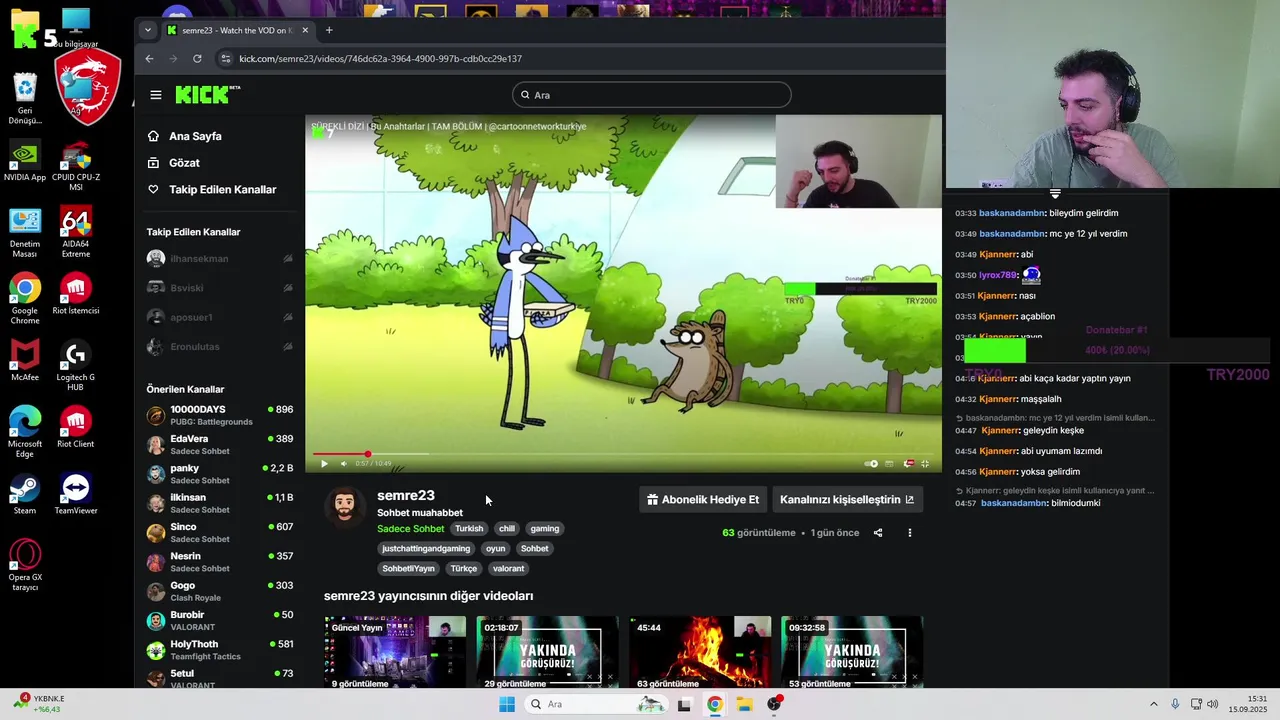Open a new Chrome tab
Image resolution: width=1280 pixels, height=720 pixels.
pos(329,30)
